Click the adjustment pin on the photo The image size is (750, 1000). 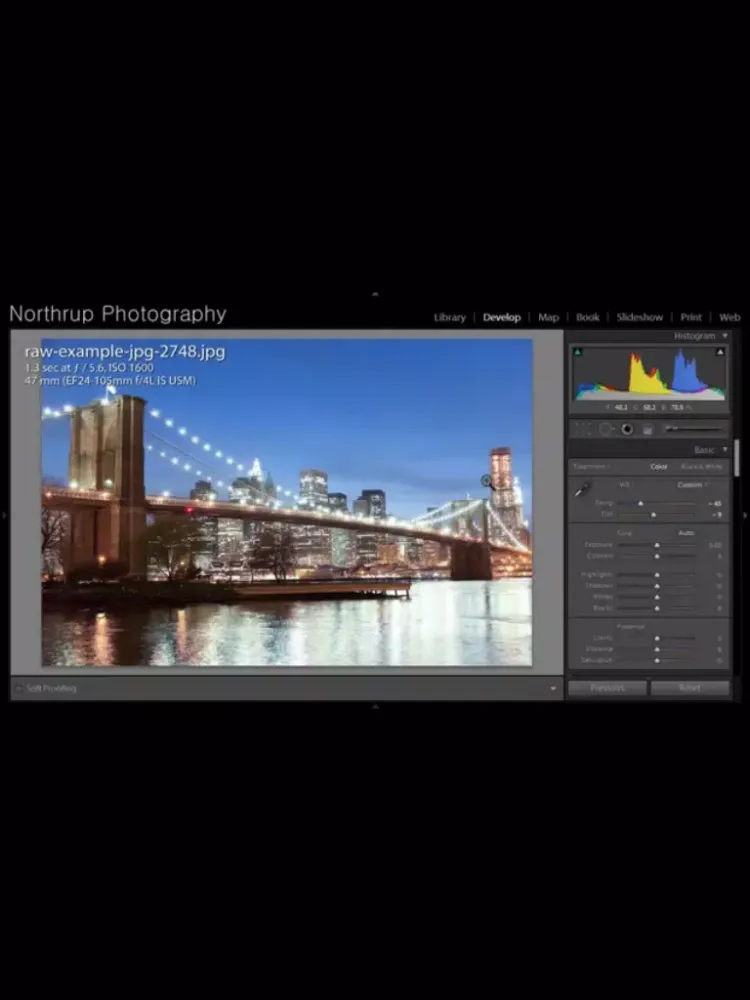click(487, 481)
